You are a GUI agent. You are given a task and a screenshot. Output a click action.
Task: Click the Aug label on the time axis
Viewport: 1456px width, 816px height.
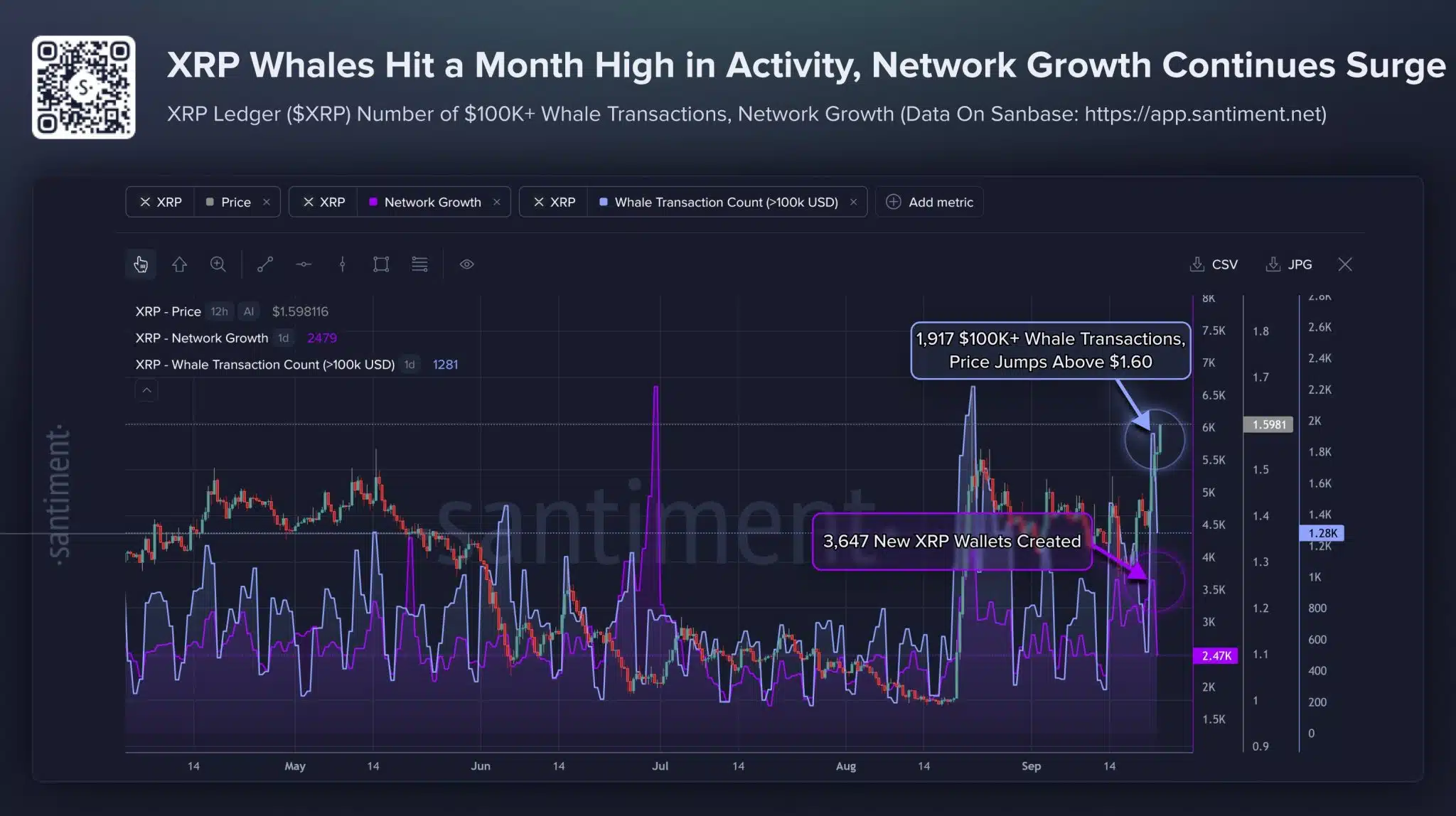pos(846,766)
